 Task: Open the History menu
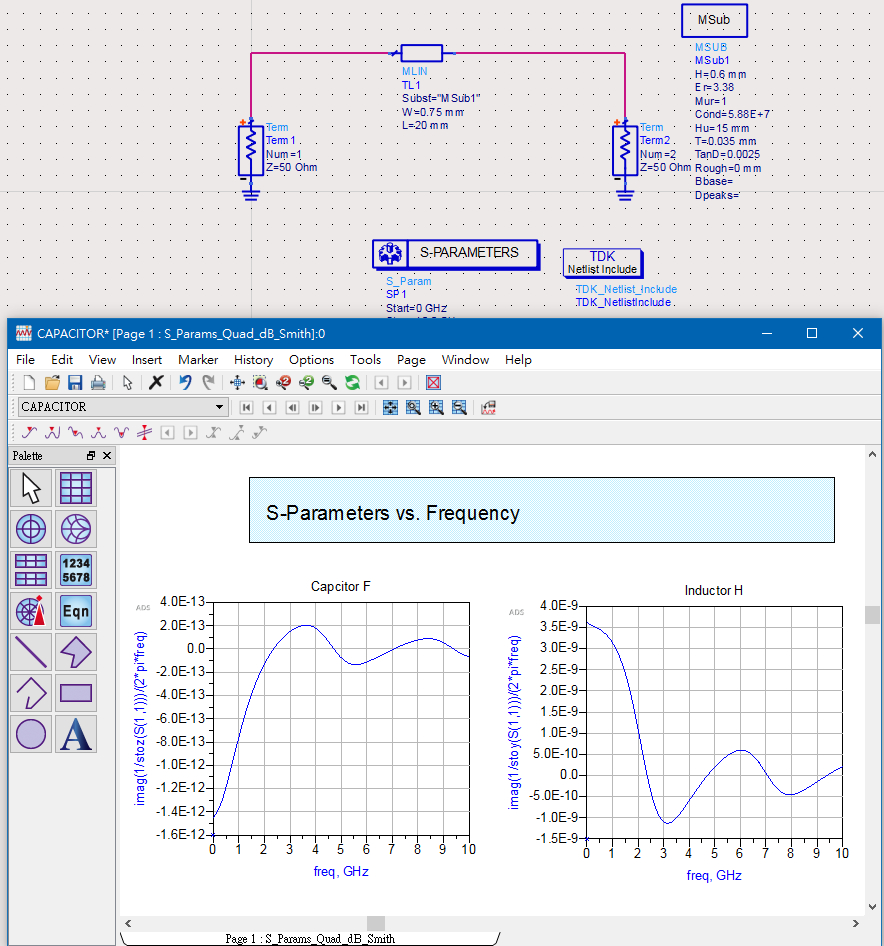(253, 359)
